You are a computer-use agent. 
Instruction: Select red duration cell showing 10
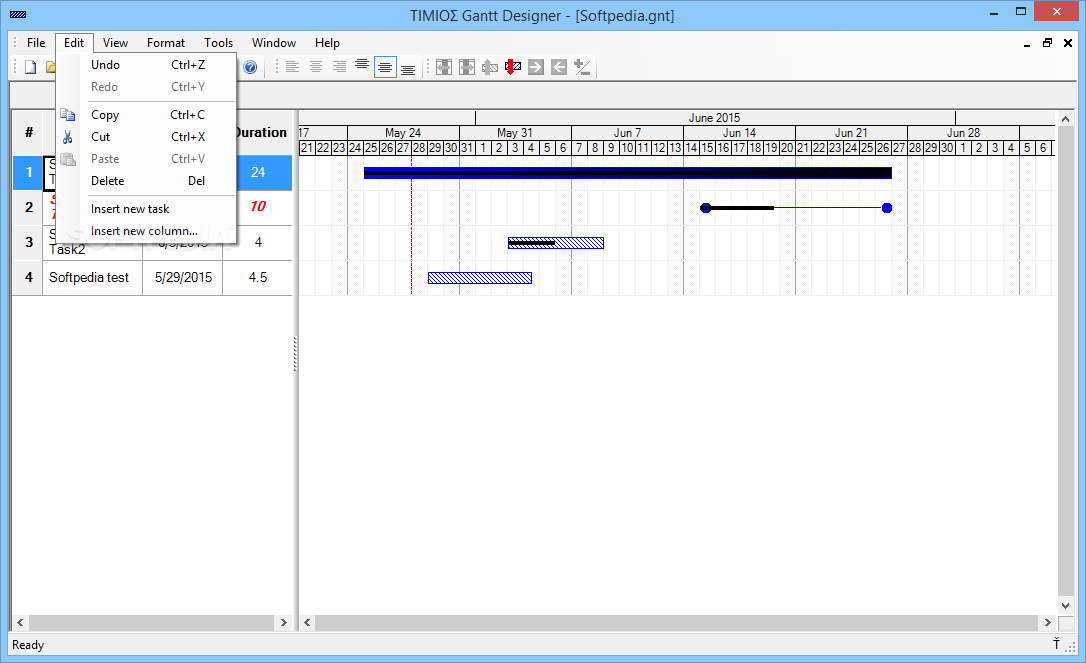click(x=258, y=207)
